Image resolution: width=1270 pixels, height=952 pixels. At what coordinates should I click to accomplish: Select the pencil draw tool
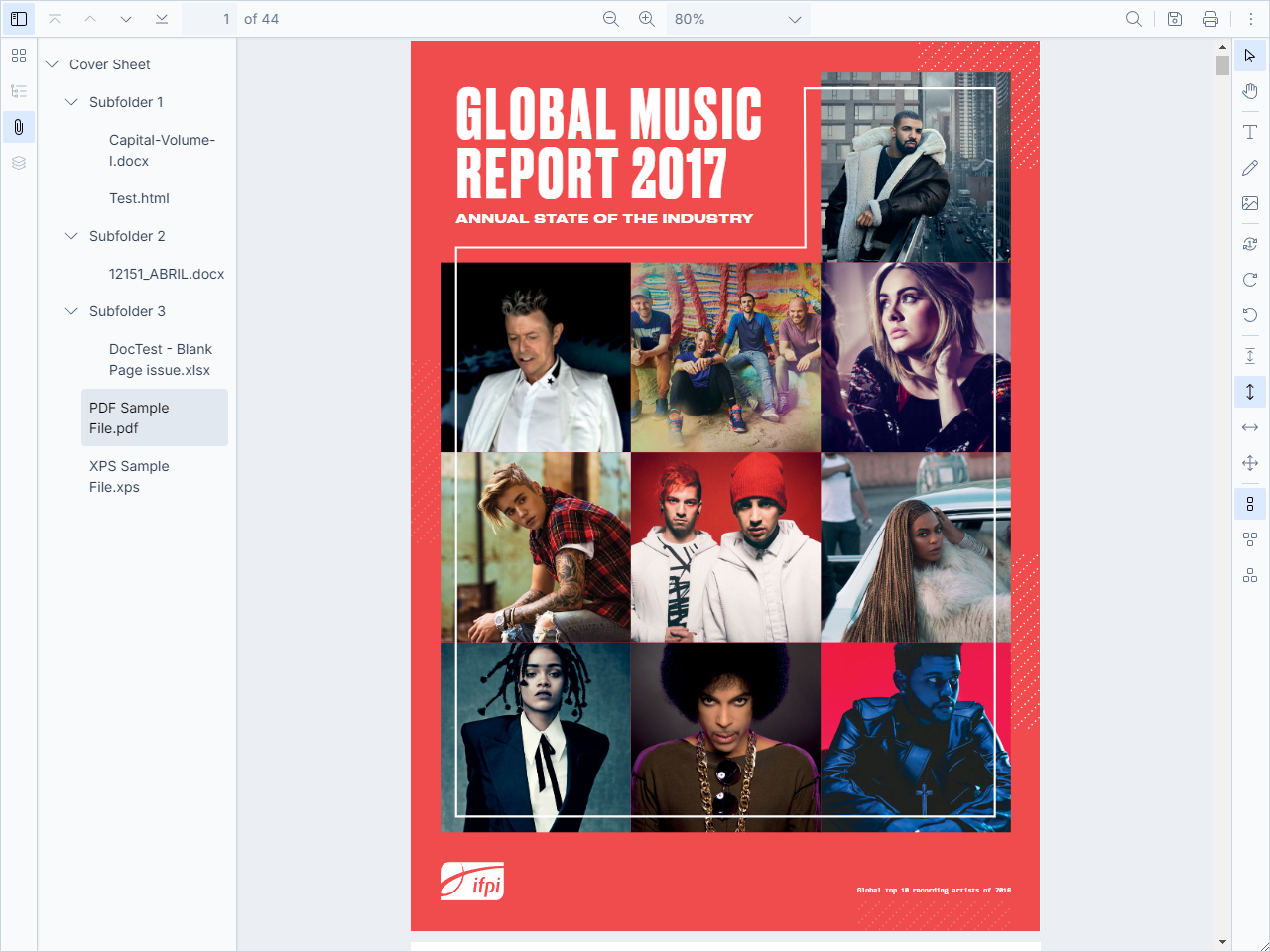click(1250, 168)
